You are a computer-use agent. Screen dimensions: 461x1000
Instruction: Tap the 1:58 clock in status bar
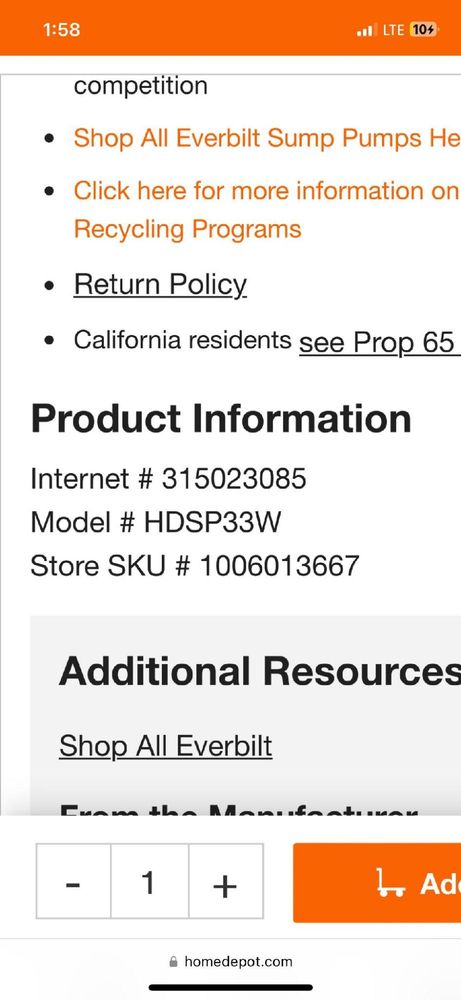coord(62,29)
